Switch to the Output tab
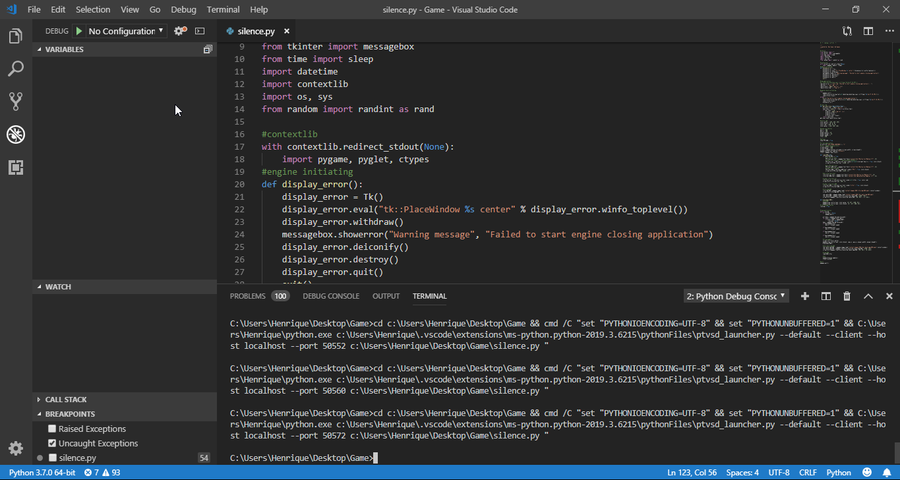The width and height of the screenshot is (900, 480). coord(386,296)
